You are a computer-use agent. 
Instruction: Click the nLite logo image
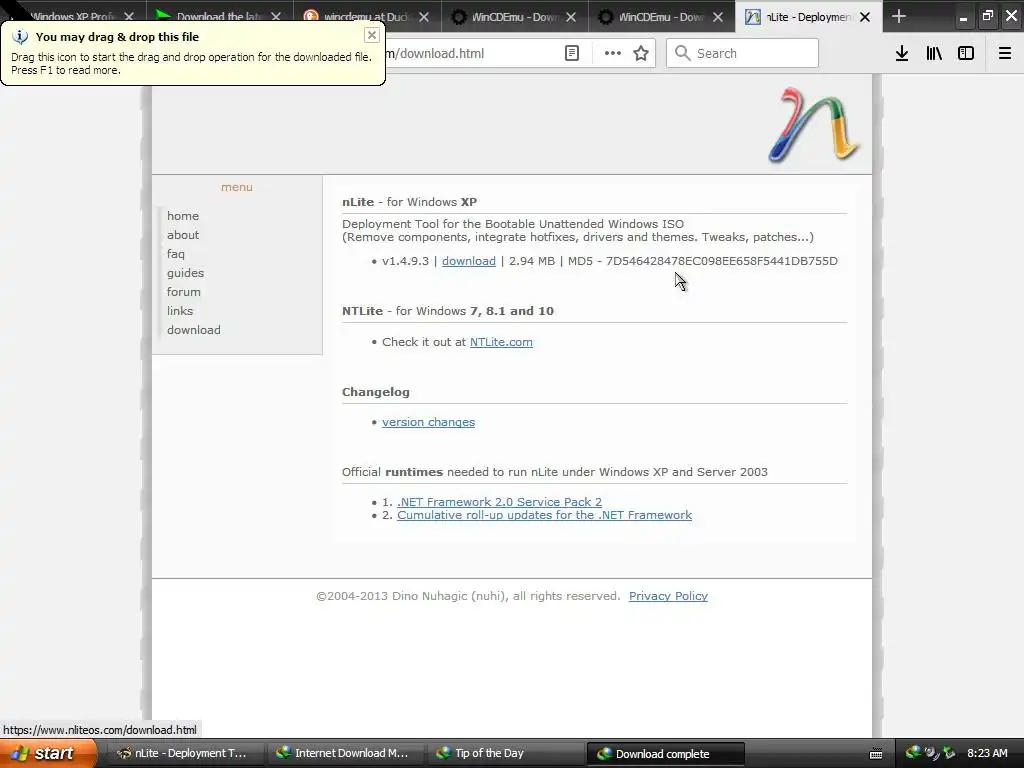(x=814, y=125)
